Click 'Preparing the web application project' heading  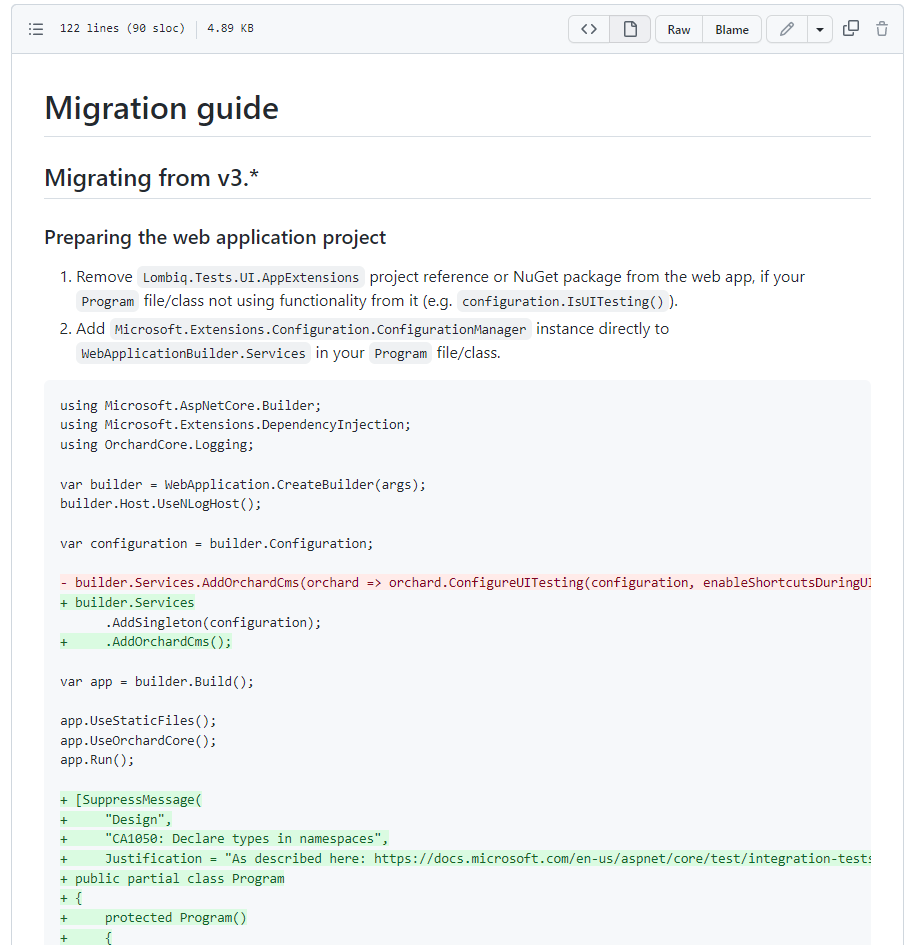pos(215,237)
